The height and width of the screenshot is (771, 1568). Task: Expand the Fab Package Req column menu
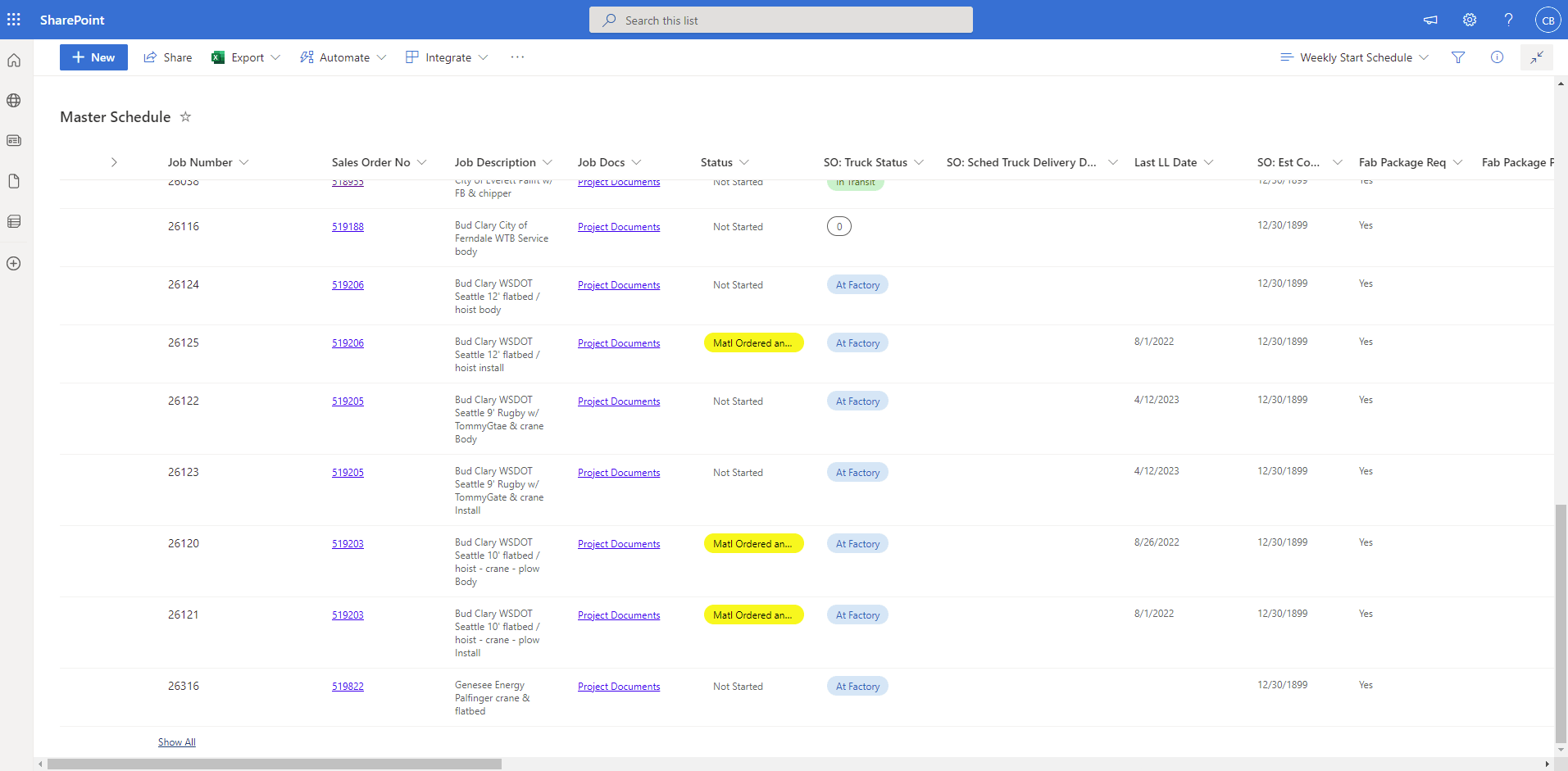pos(1457,162)
